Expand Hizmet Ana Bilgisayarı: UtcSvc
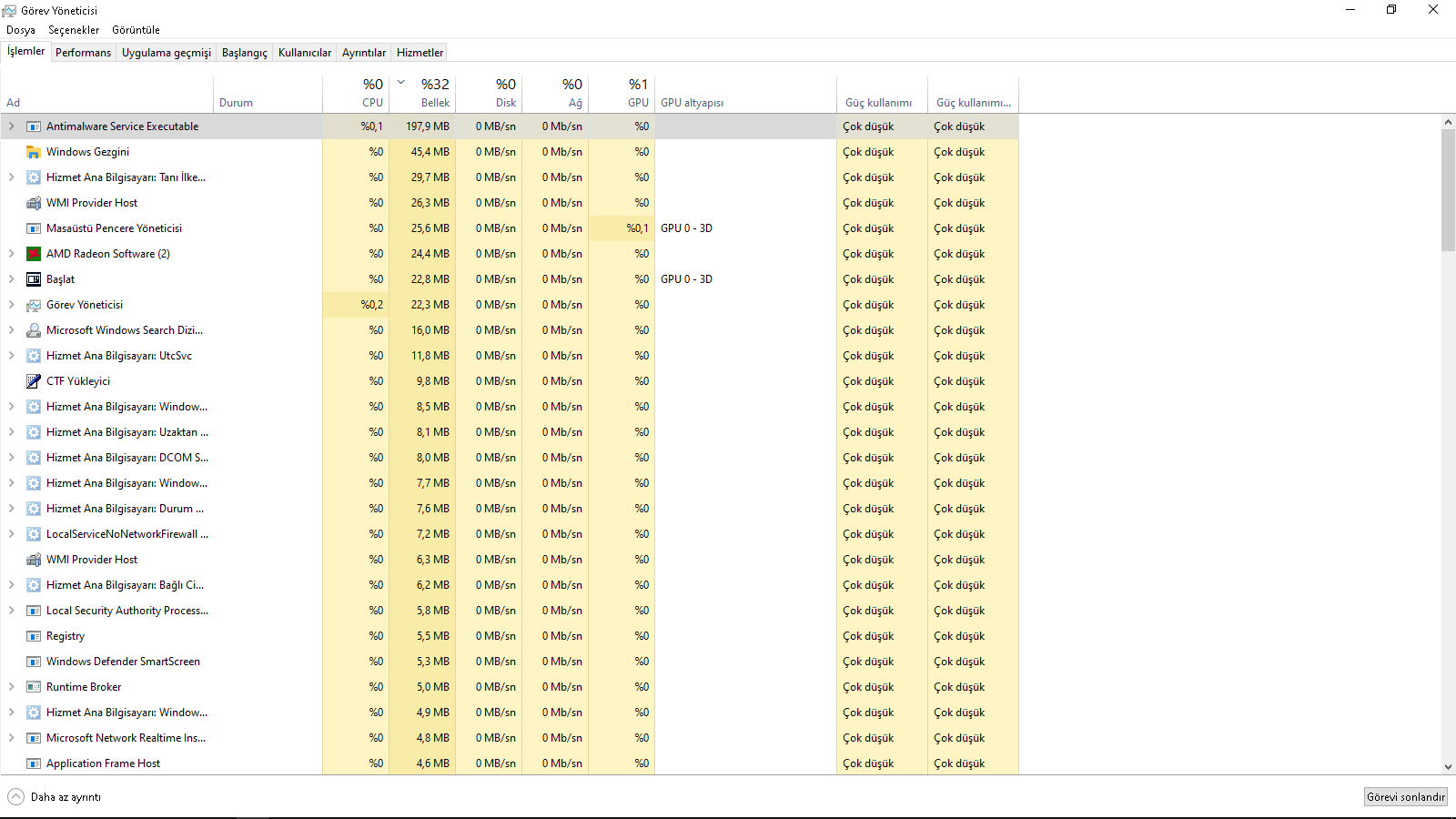 11,356
